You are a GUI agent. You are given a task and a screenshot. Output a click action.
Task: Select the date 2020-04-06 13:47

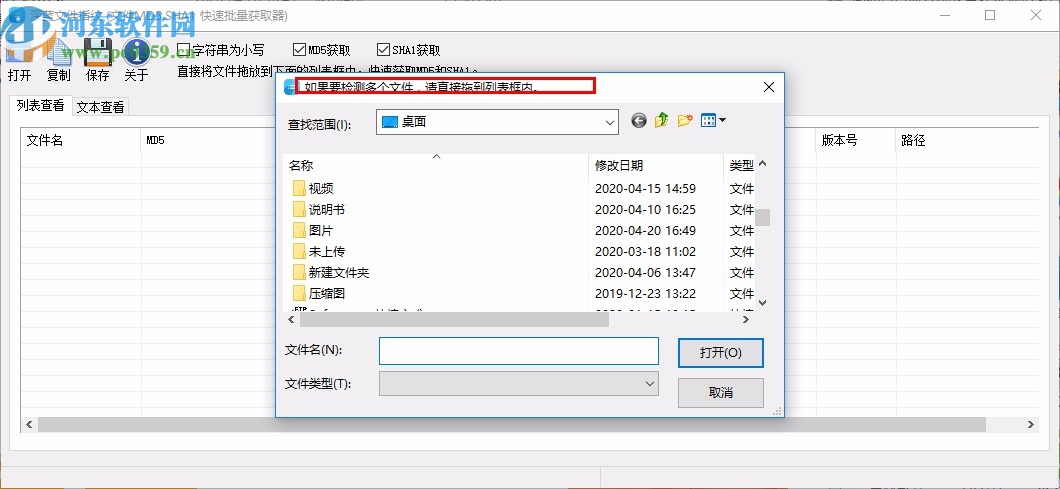click(x=645, y=273)
